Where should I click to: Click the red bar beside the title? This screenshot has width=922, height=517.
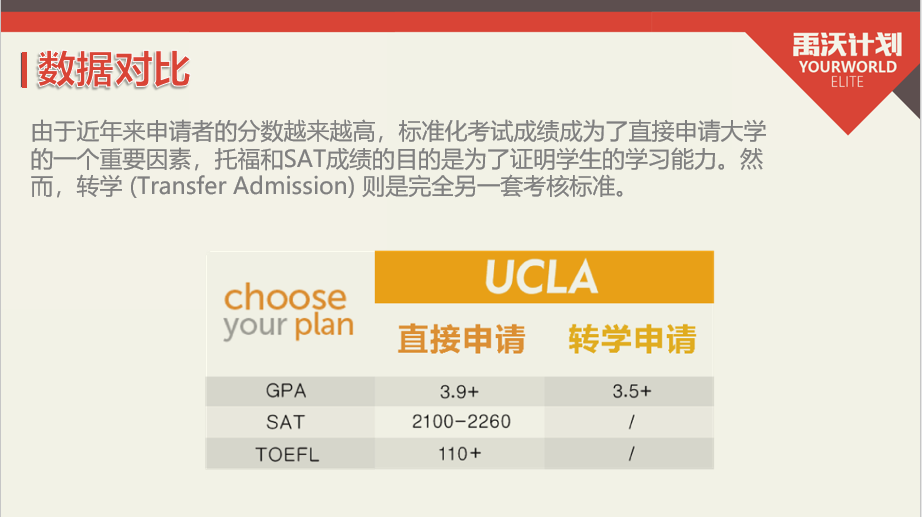coord(25,71)
